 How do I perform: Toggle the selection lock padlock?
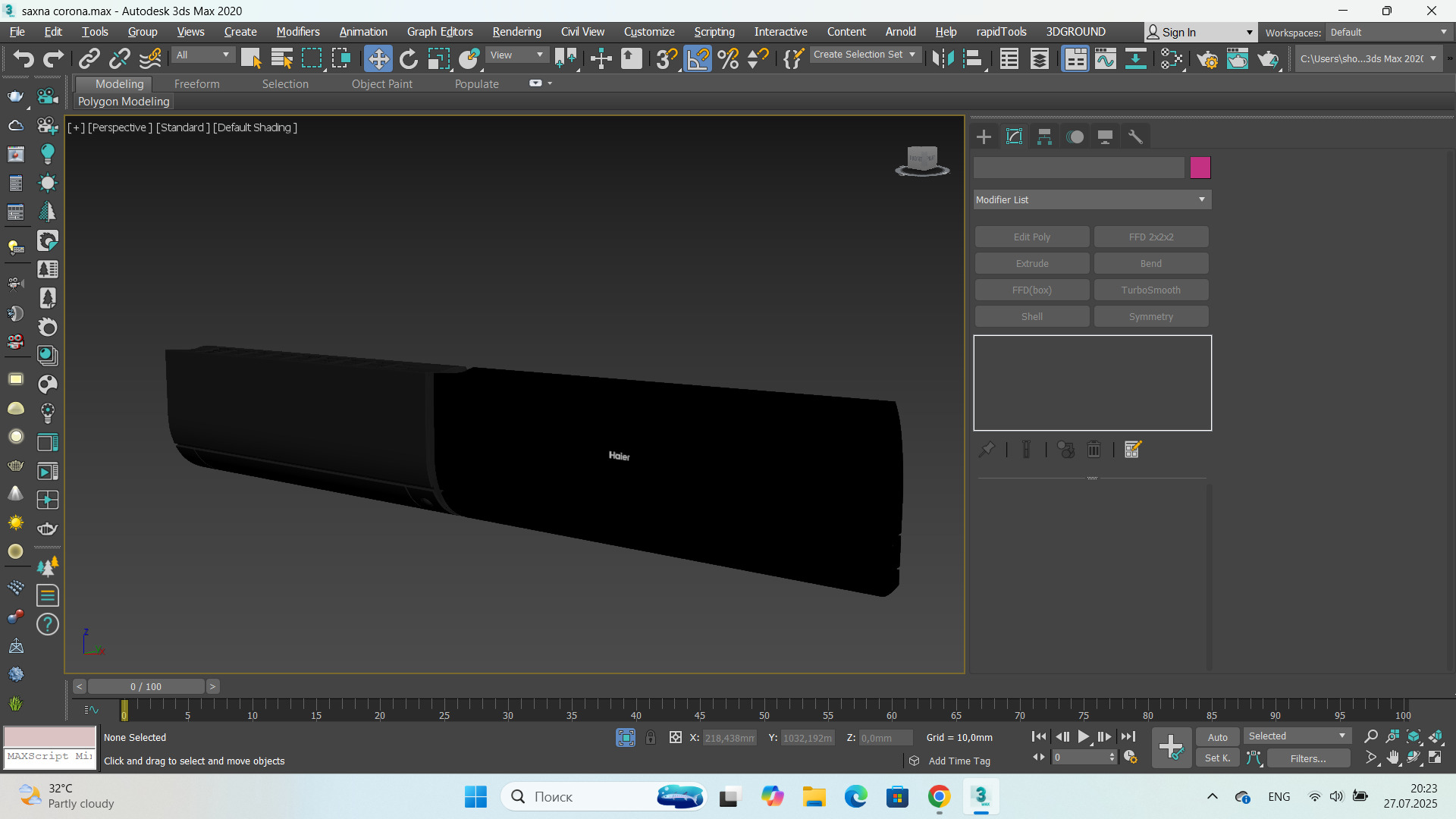pos(651,737)
